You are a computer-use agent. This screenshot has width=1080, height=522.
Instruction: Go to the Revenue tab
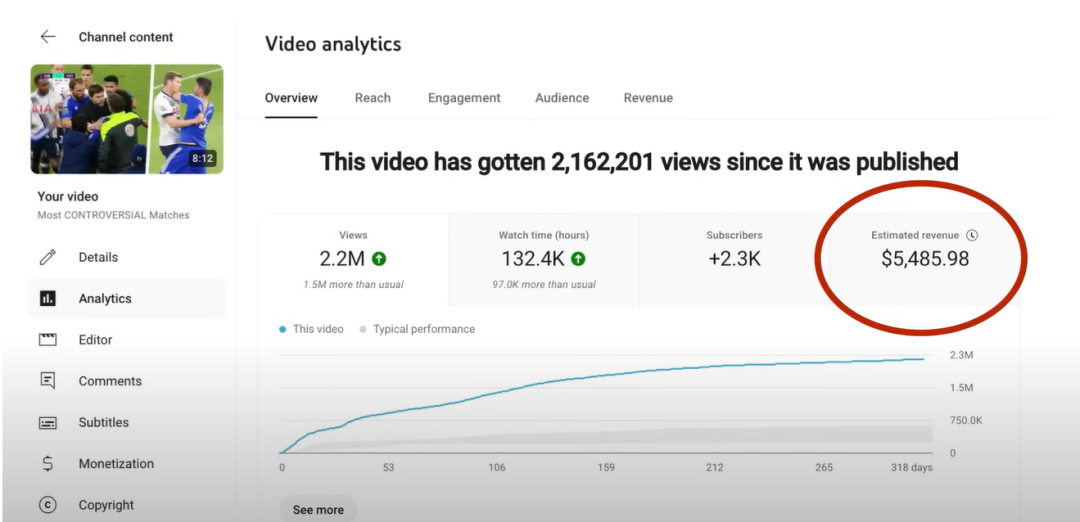point(648,98)
